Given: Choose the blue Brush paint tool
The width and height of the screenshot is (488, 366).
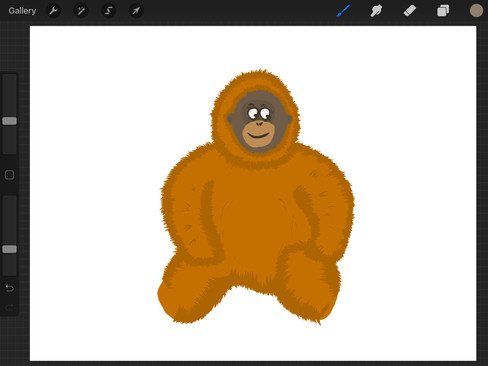Looking at the screenshot, I should coord(343,11).
